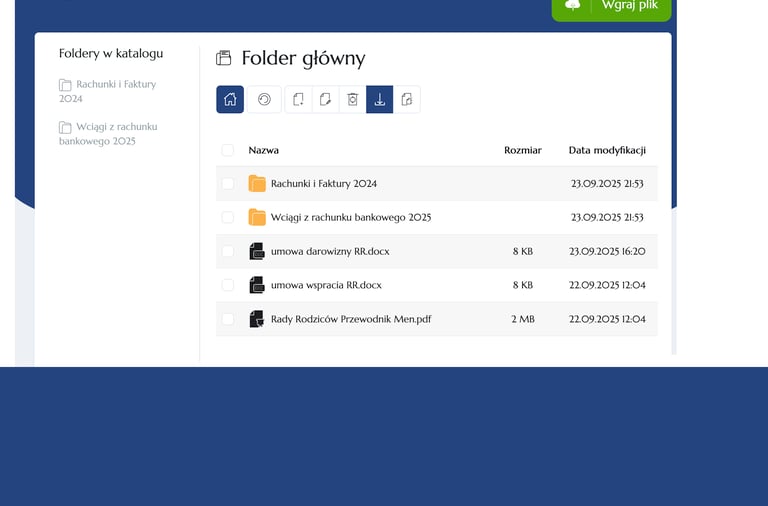Click the rename/edit file icon
The width and height of the screenshot is (768, 506).
pyautogui.click(x=325, y=99)
